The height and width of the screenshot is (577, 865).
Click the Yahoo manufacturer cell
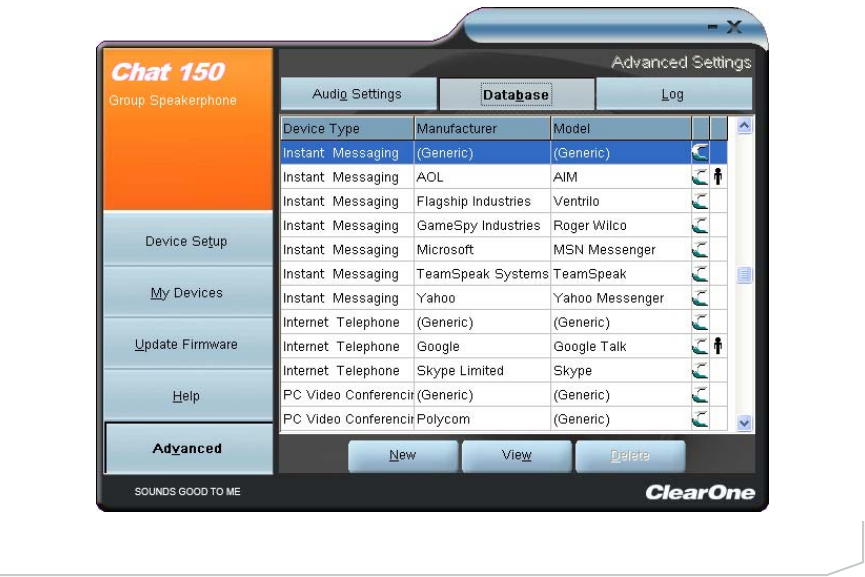482,298
